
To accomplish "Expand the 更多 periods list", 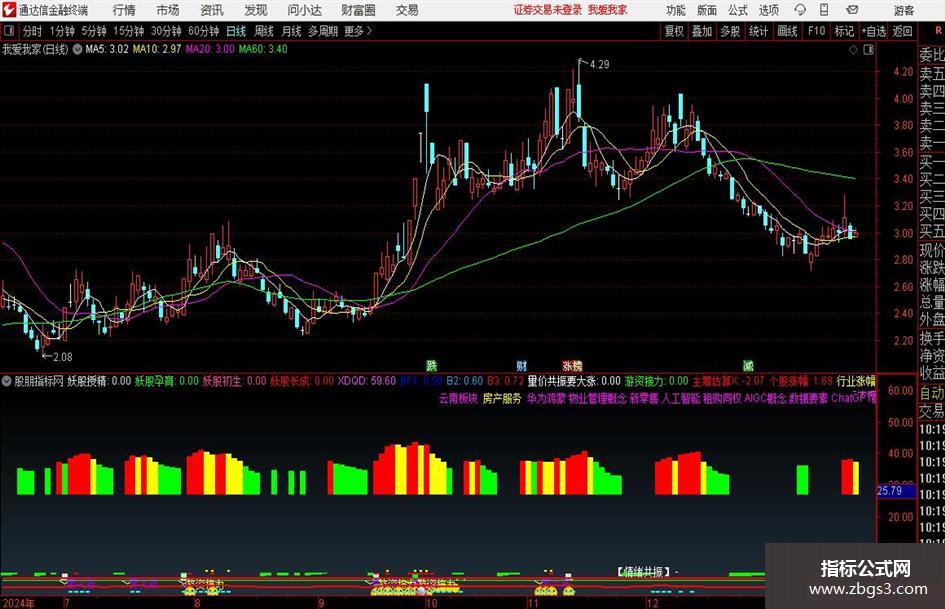I will [x=359, y=31].
